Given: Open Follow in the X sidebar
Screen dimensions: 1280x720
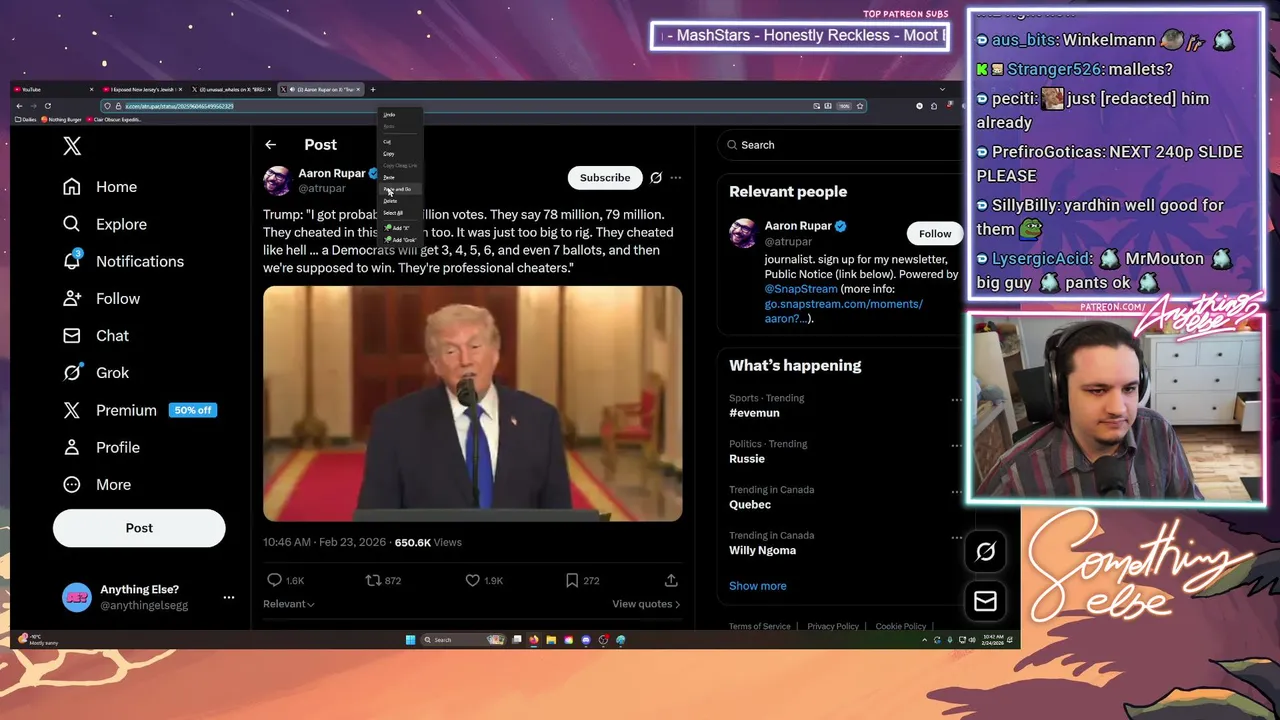Looking at the screenshot, I should 101,298.
